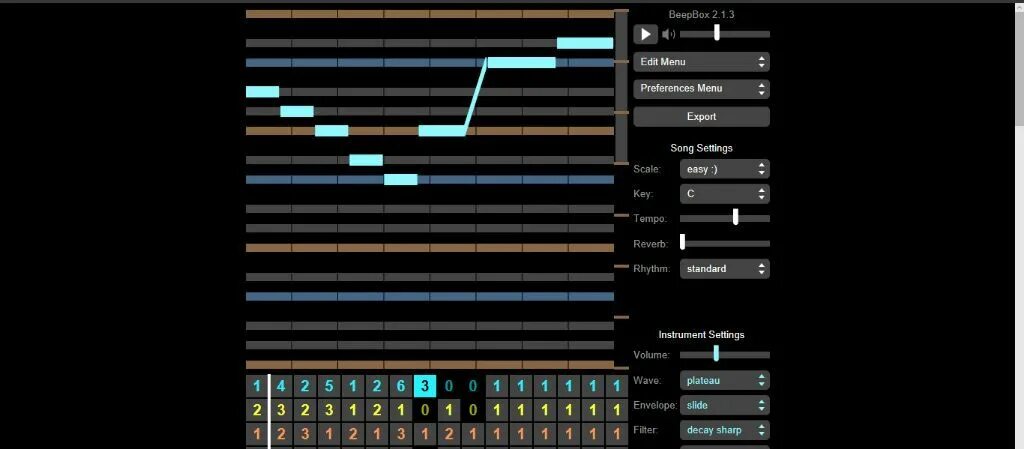Click the Export button
1024x449 pixels.
(701, 117)
